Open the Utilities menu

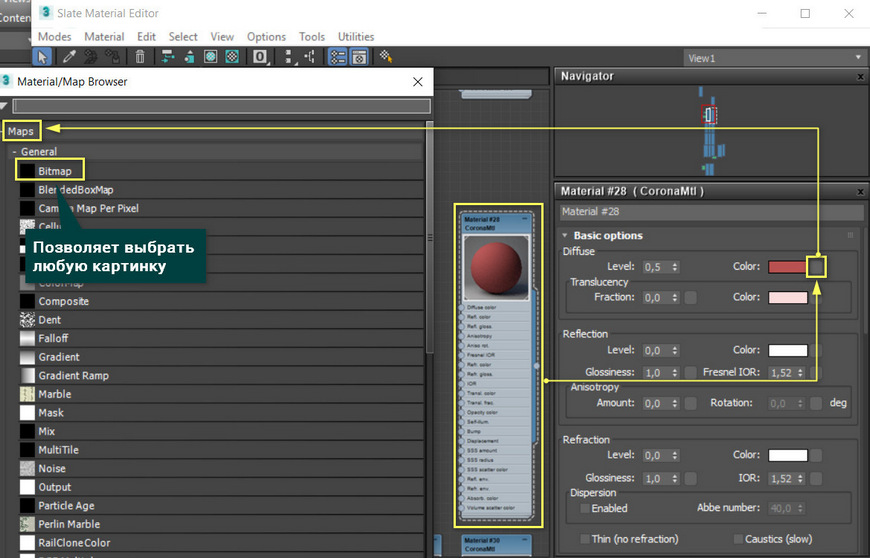pyautogui.click(x=356, y=37)
